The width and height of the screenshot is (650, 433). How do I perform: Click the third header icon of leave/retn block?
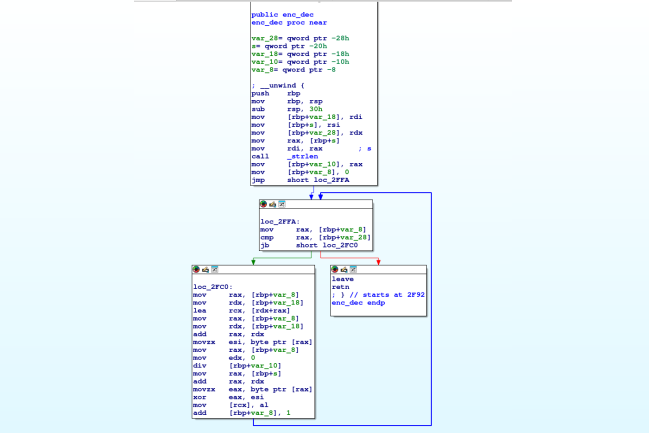click(353, 269)
